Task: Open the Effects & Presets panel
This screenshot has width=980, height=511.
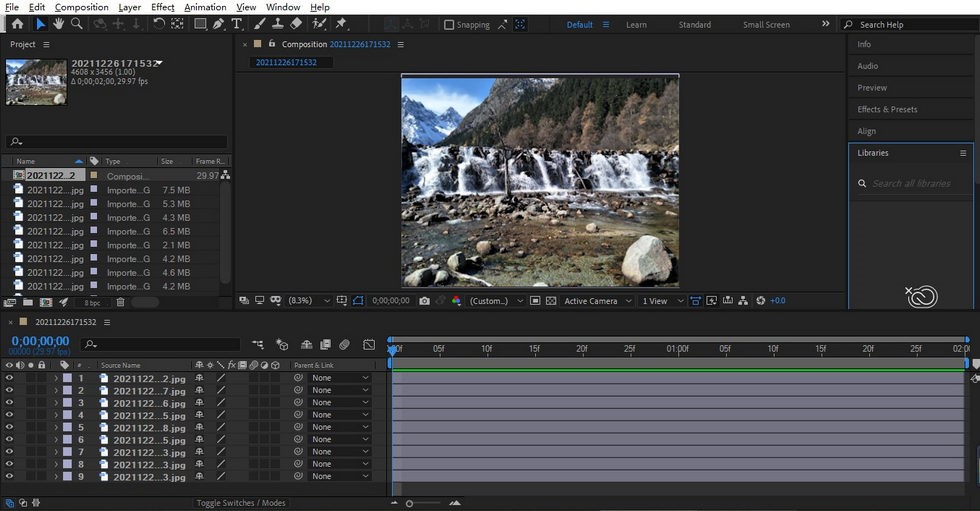Action: pos(887,109)
